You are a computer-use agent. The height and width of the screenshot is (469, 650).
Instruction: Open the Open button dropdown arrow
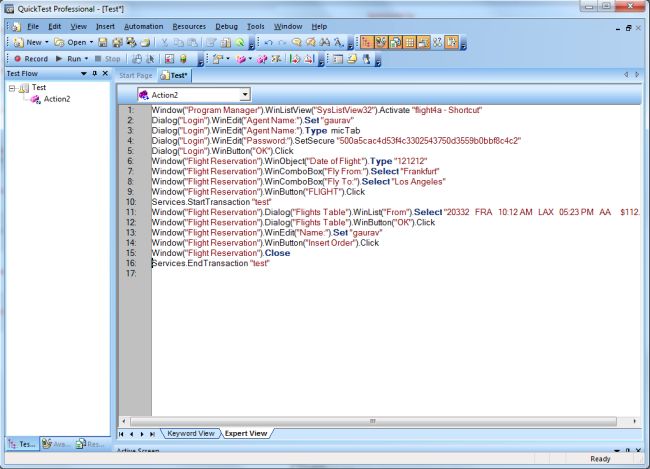point(91,42)
